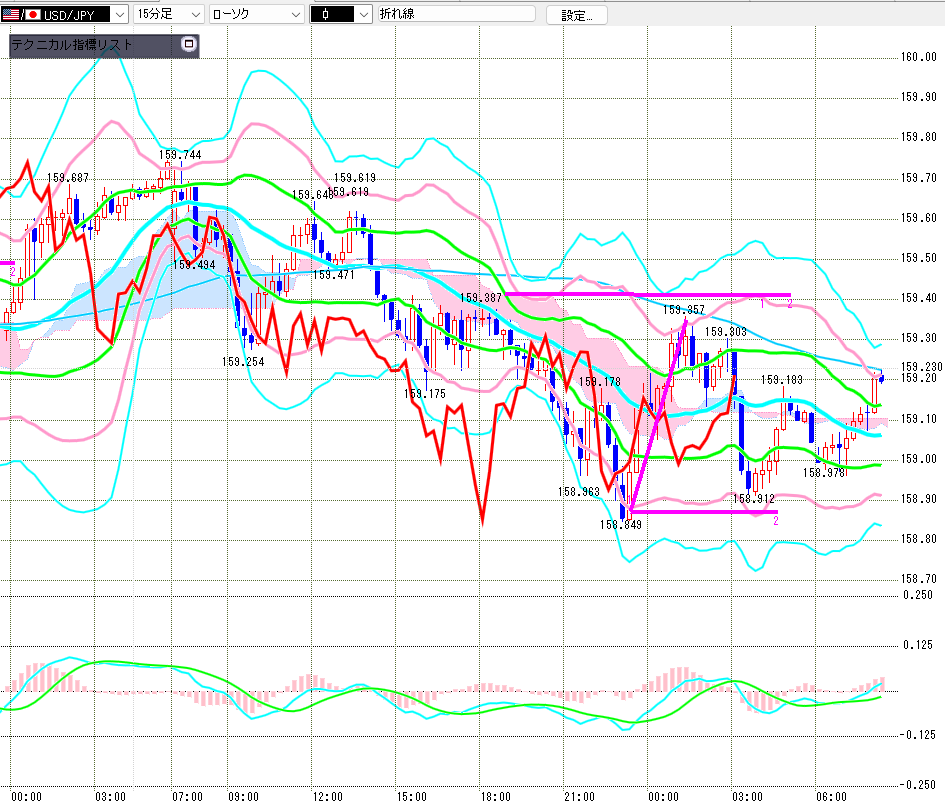Click the candlestick icon in the black color box
Screen dimensions: 945x806
(x=327, y=15)
